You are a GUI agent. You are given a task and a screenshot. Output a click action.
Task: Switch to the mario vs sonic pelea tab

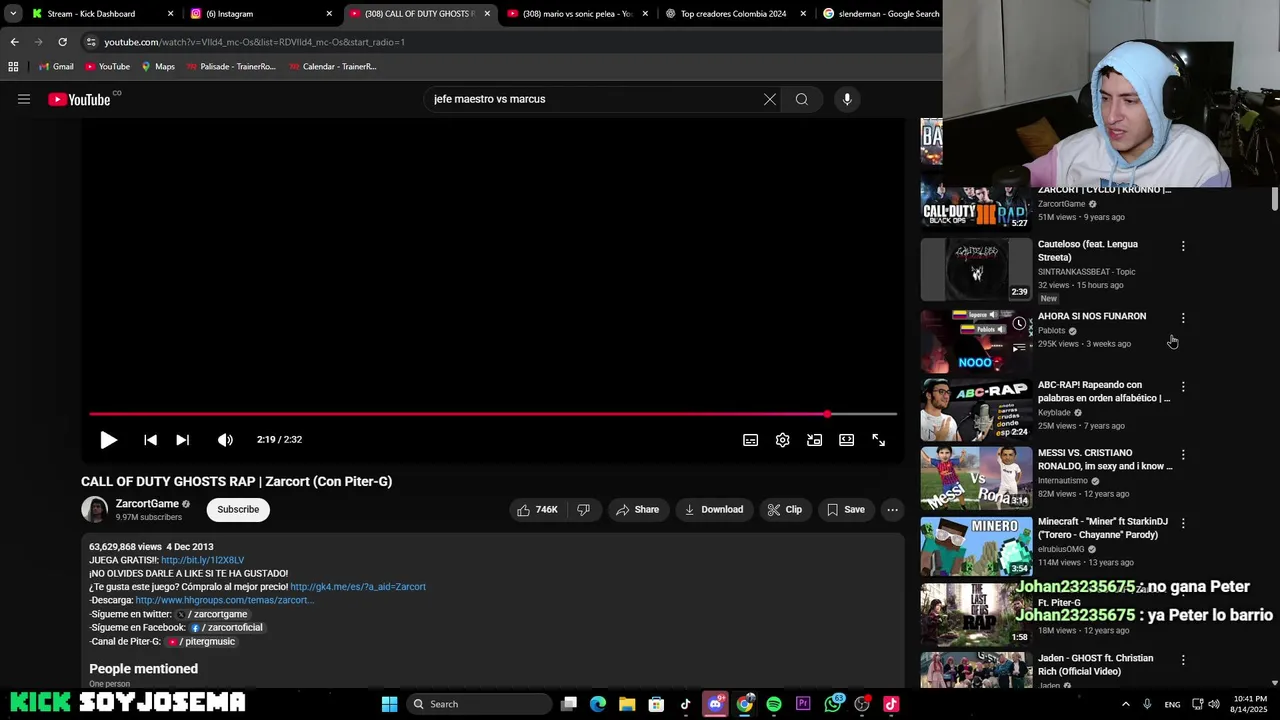tap(577, 14)
